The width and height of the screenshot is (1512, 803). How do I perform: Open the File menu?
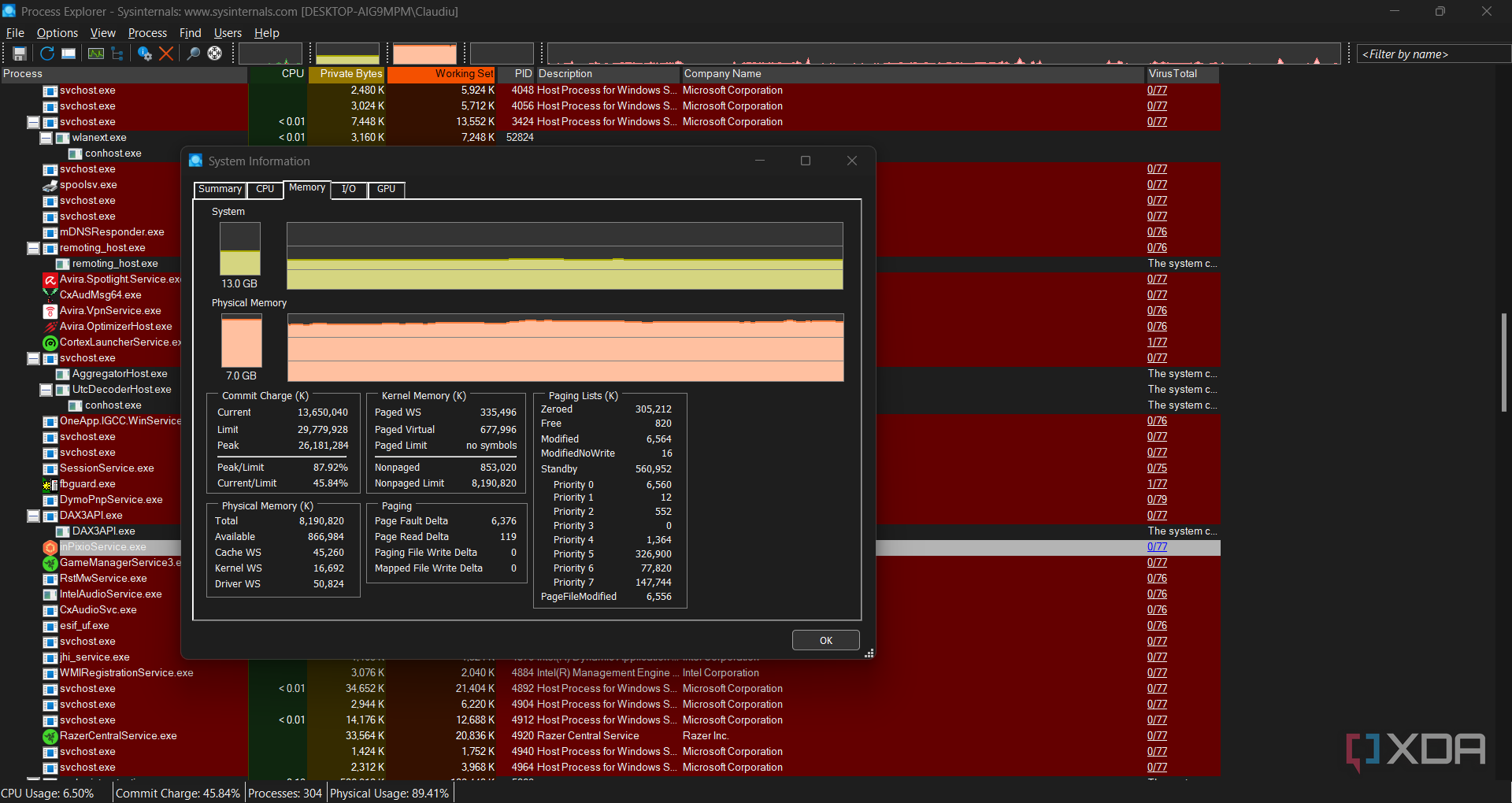click(x=15, y=33)
